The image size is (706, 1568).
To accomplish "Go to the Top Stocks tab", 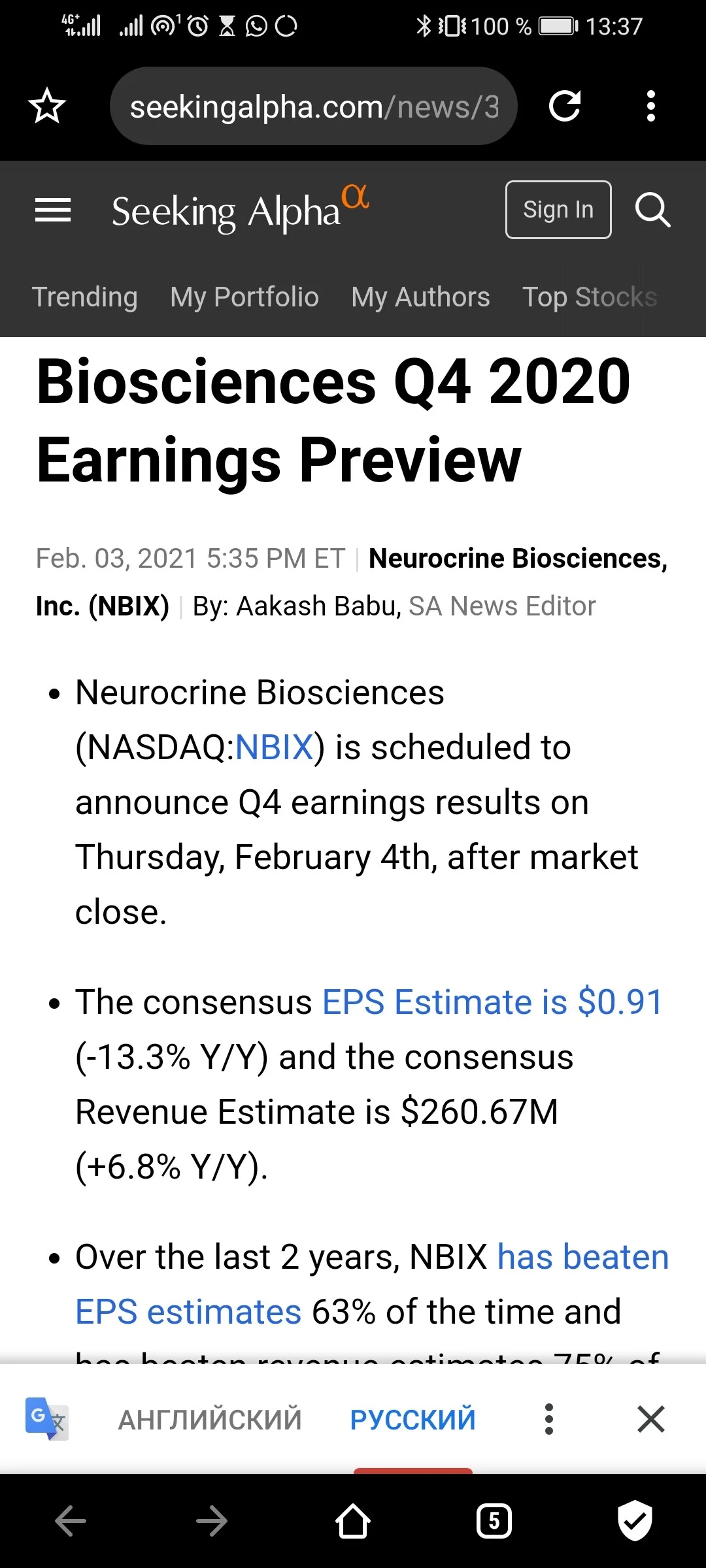I will 590,297.
